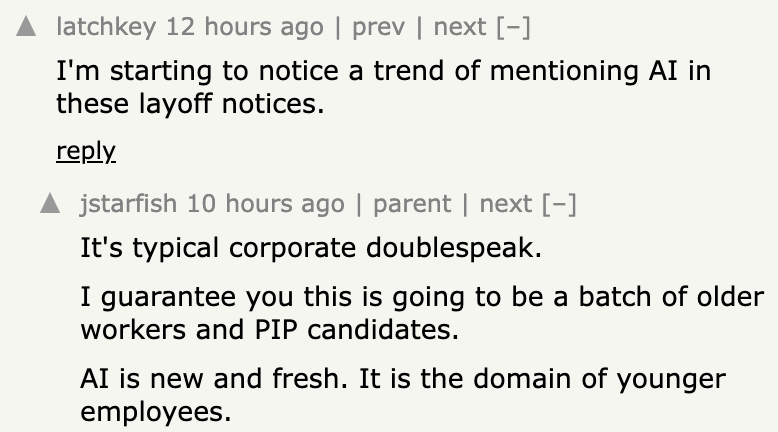The image size is (778, 432).
Task: Reply to latchkey's comment
Action: [86, 151]
